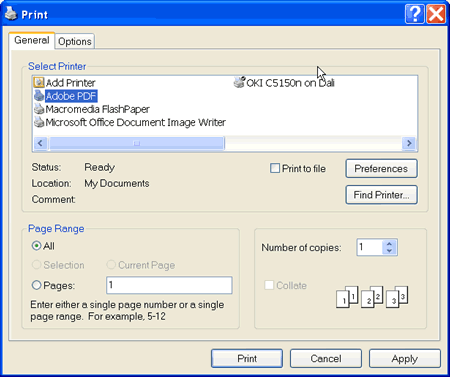Click the Cancel button
This screenshot has width=450, height=377.
(x=326, y=358)
